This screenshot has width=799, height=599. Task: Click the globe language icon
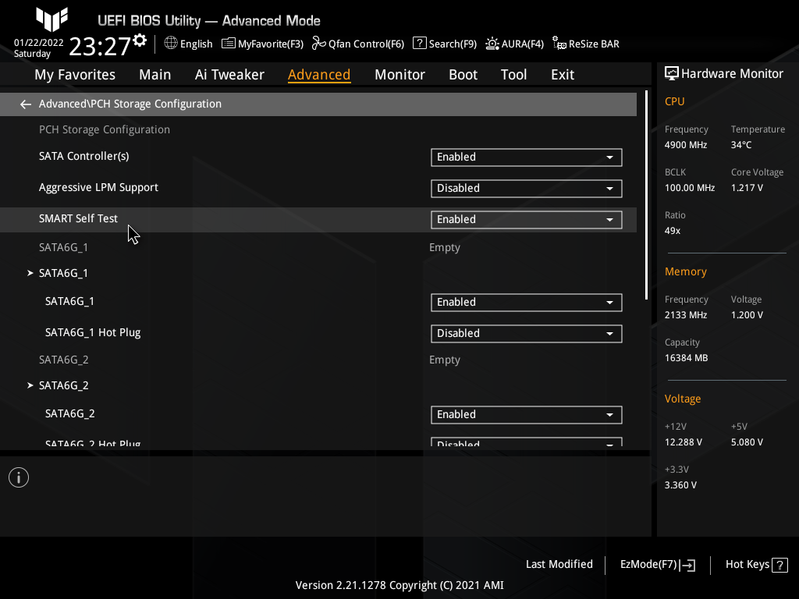tap(171, 43)
